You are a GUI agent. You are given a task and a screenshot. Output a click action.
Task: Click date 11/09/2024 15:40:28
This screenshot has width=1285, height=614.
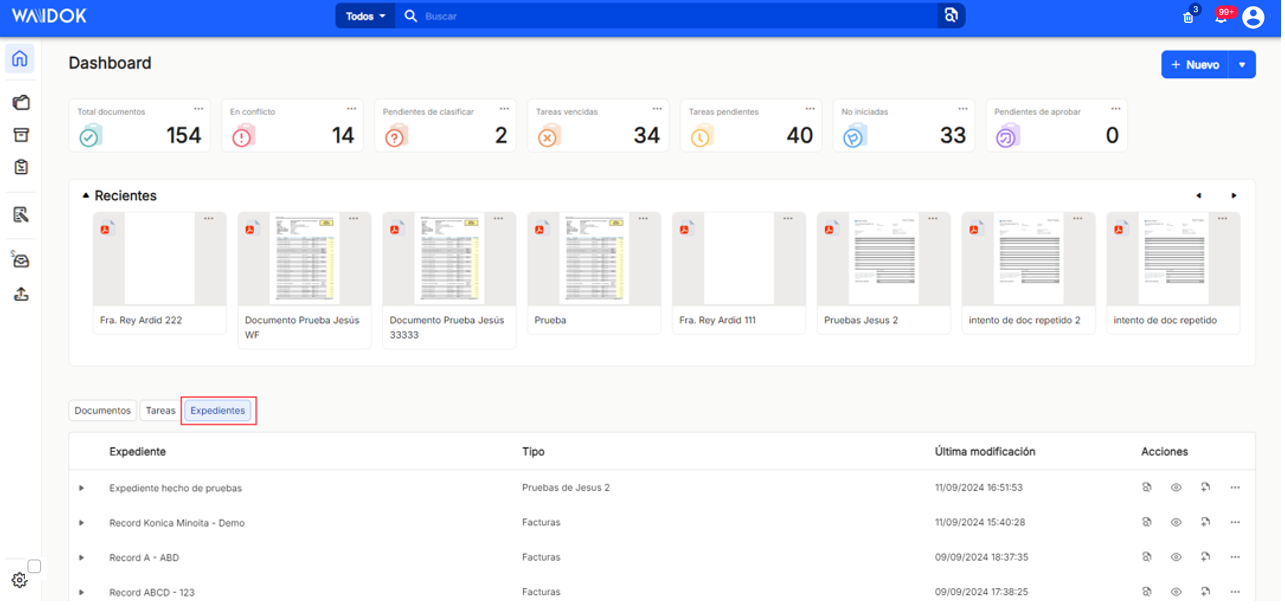pos(982,524)
